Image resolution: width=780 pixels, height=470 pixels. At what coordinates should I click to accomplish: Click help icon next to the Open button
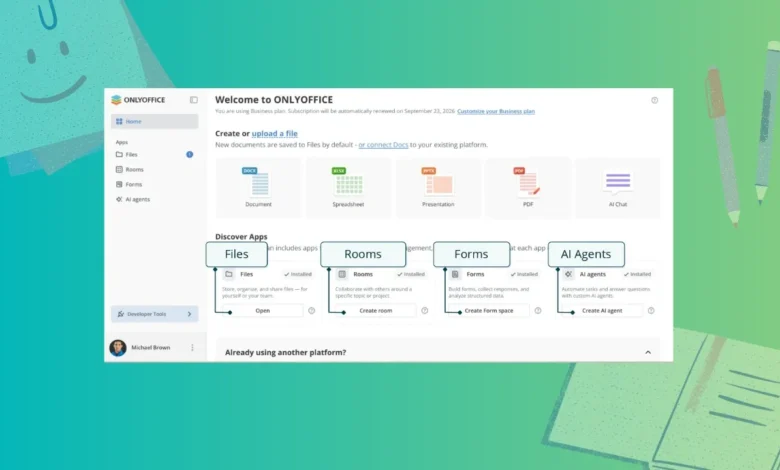coord(312,311)
